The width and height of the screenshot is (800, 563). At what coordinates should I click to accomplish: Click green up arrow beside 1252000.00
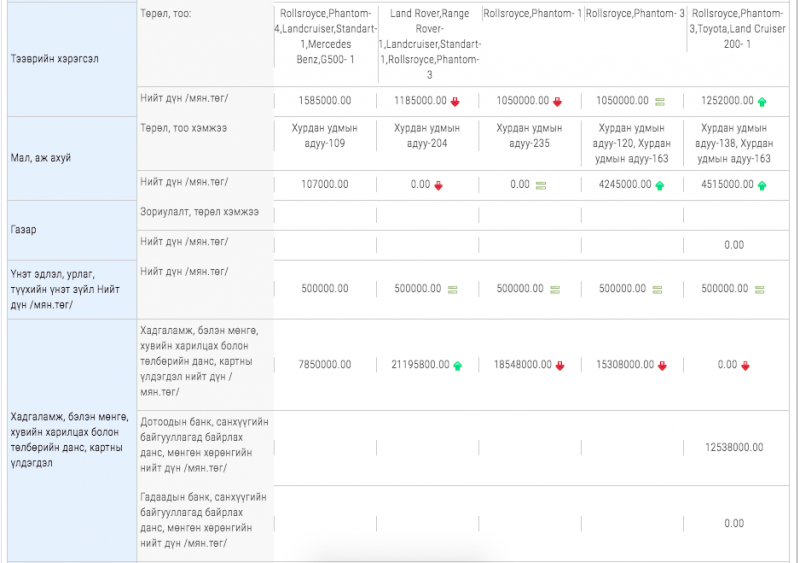coord(762,101)
